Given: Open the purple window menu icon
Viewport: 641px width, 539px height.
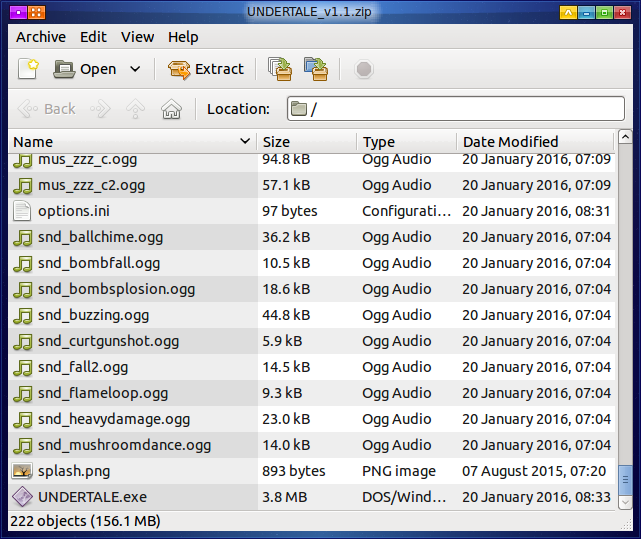Looking at the screenshot, I should pos(18,12).
